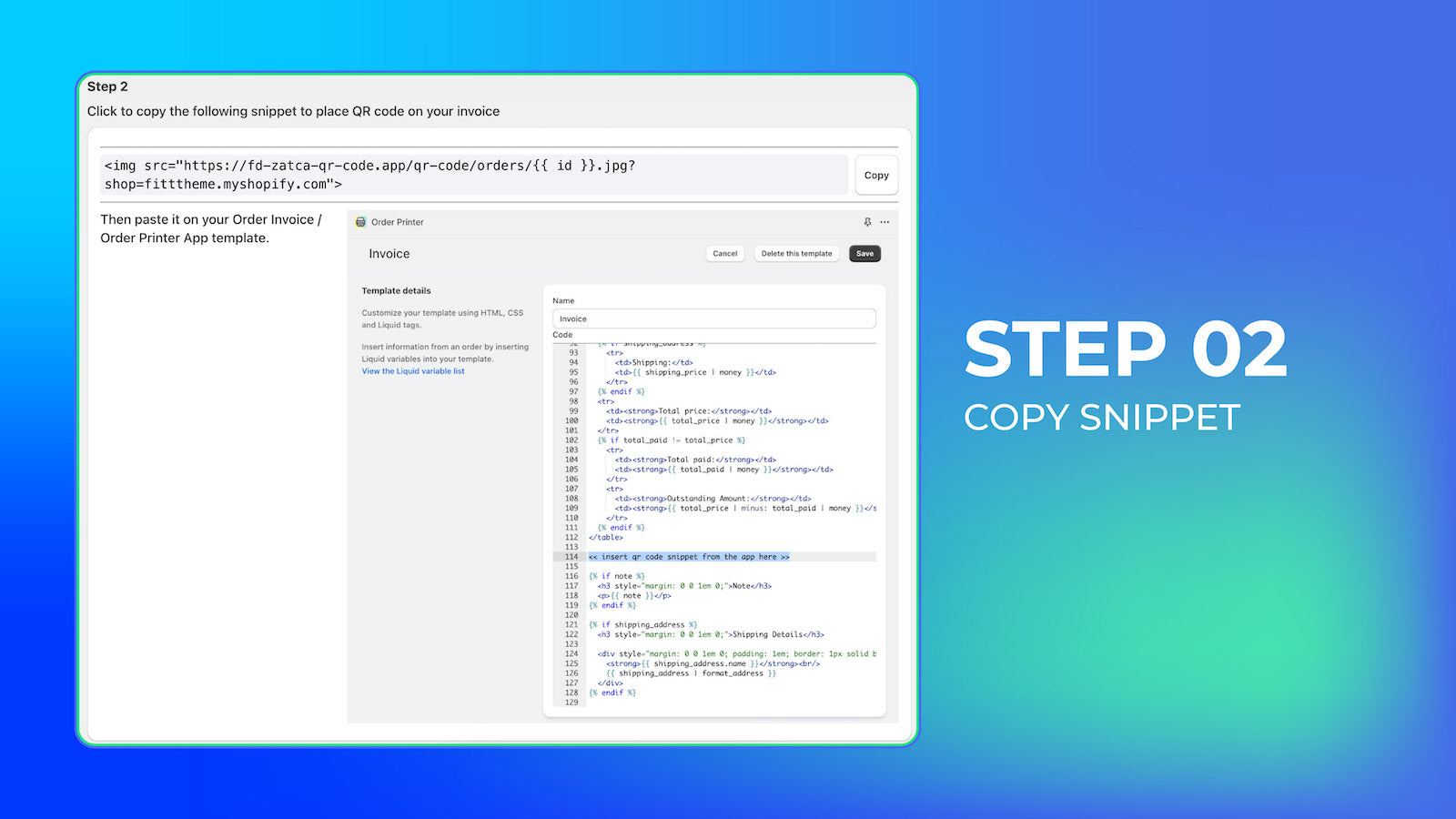This screenshot has height=819, width=1456.
Task: Pin the Order Printer app window
Action: tap(868, 222)
